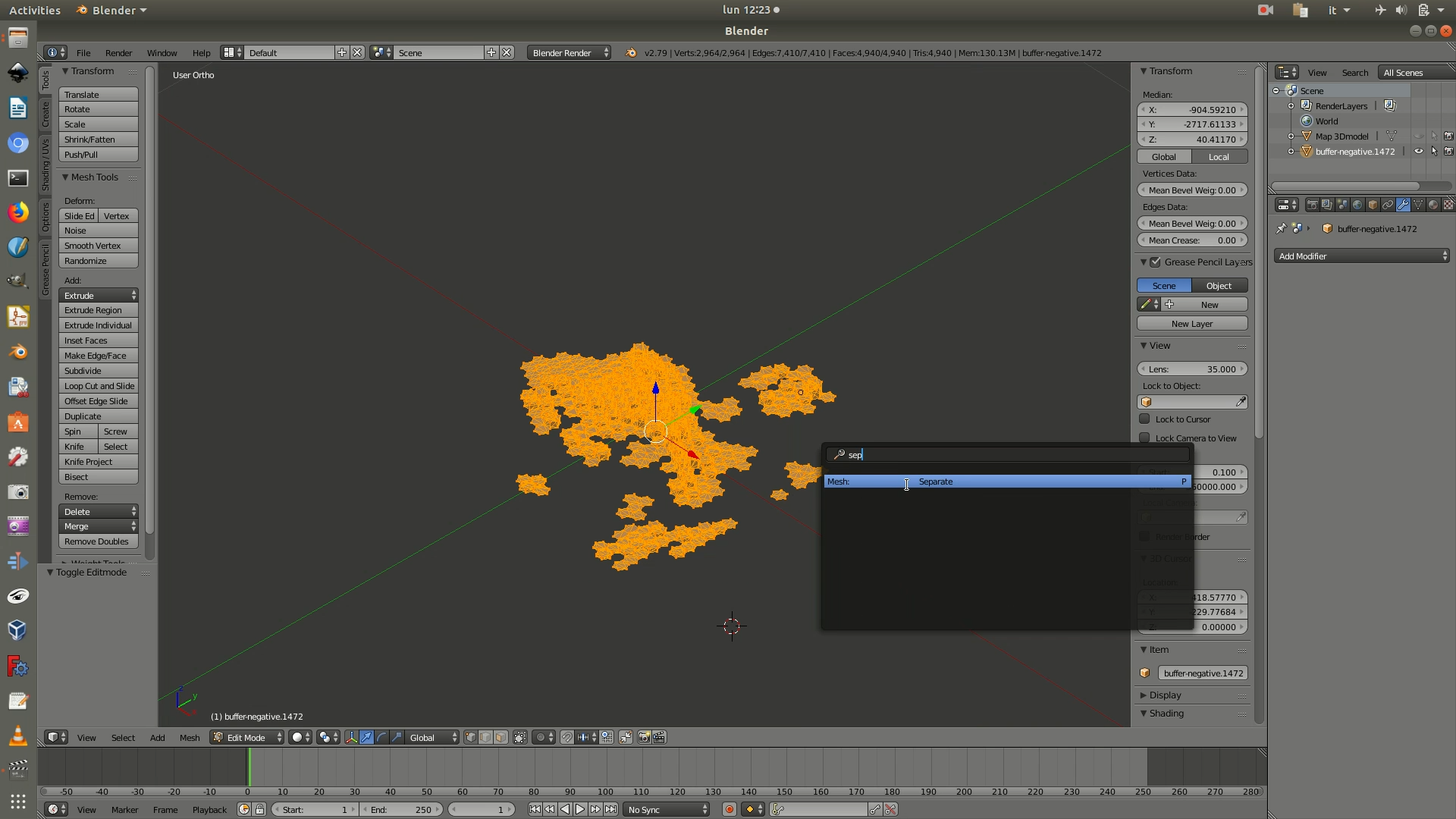Open Scene properties tab icon
The height and width of the screenshot is (819, 1456).
(x=1342, y=205)
